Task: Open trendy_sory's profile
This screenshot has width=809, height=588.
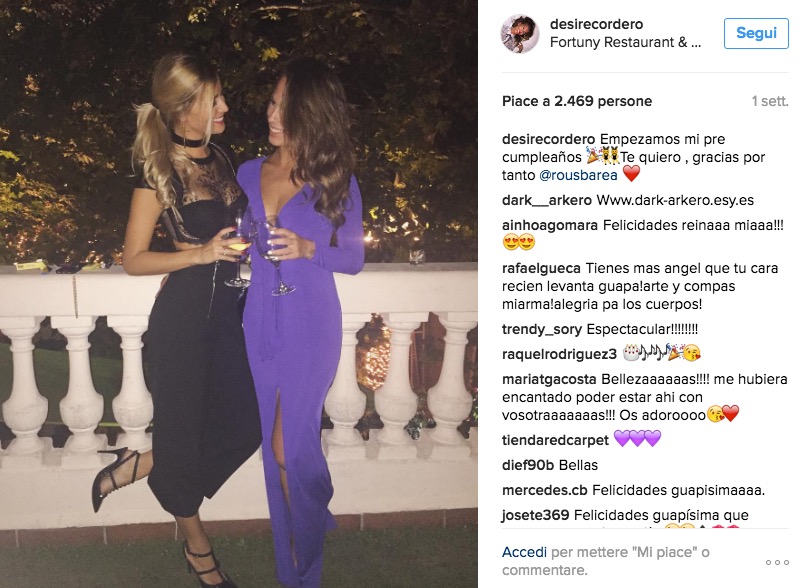Action: [542, 329]
